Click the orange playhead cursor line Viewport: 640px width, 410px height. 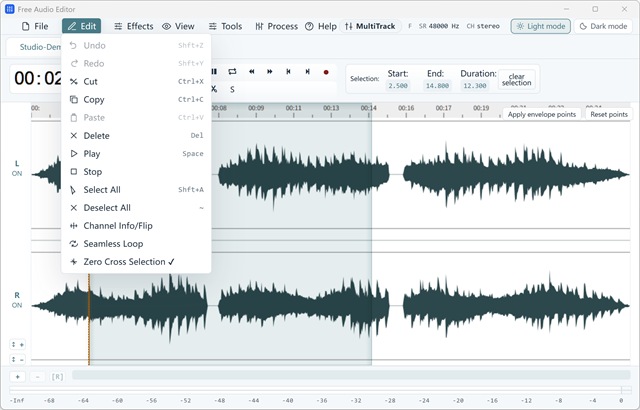point(89,320)
